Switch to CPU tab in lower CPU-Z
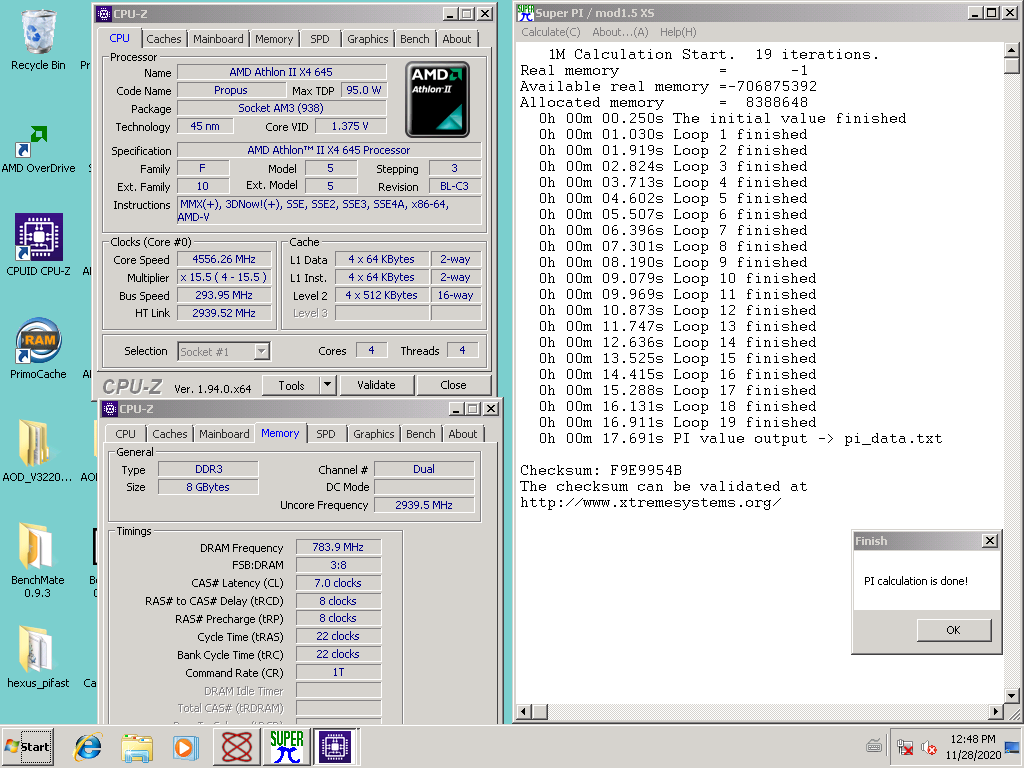Viewport: 1024px width, 768px height. pos(125,434)
